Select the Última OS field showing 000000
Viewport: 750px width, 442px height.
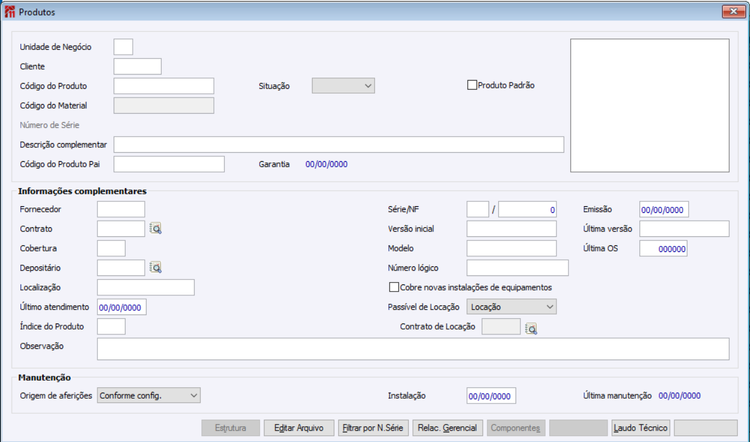663,248
